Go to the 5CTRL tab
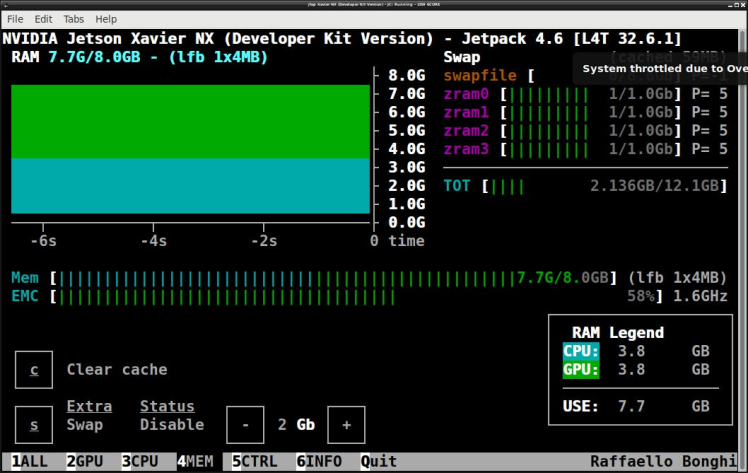 255,462
